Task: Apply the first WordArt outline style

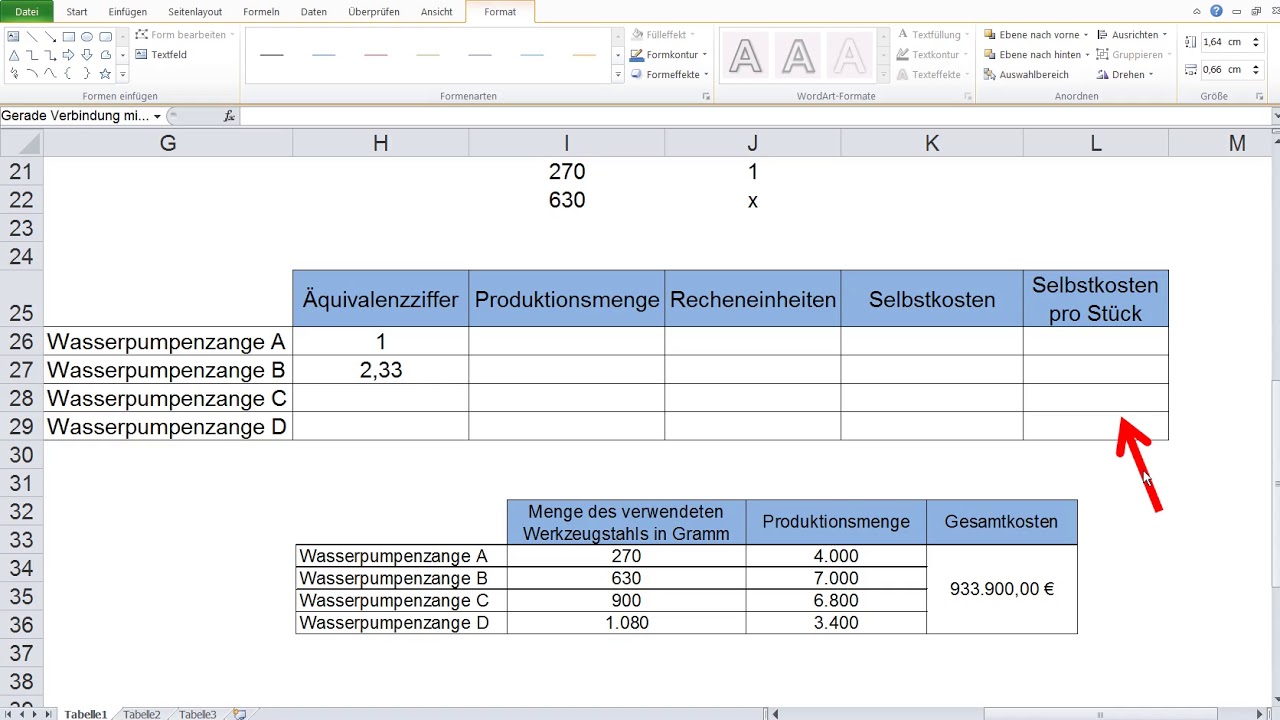Action: point(746,57)
